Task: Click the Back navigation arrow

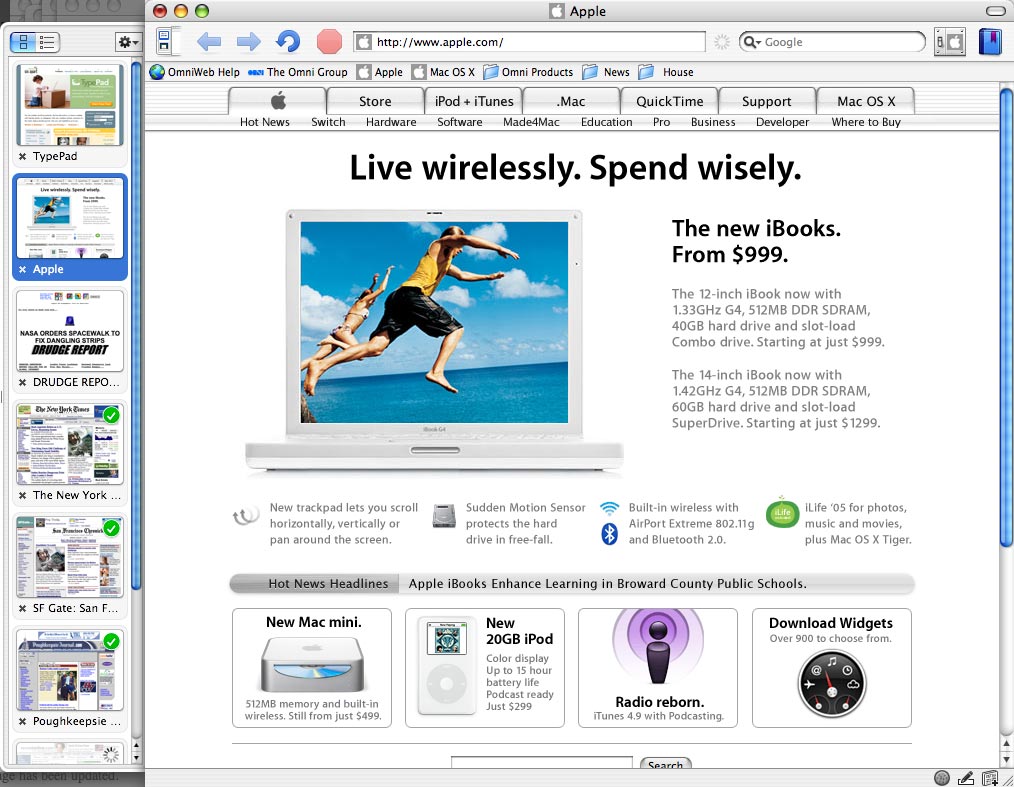Action: click(x=208, y=41)
